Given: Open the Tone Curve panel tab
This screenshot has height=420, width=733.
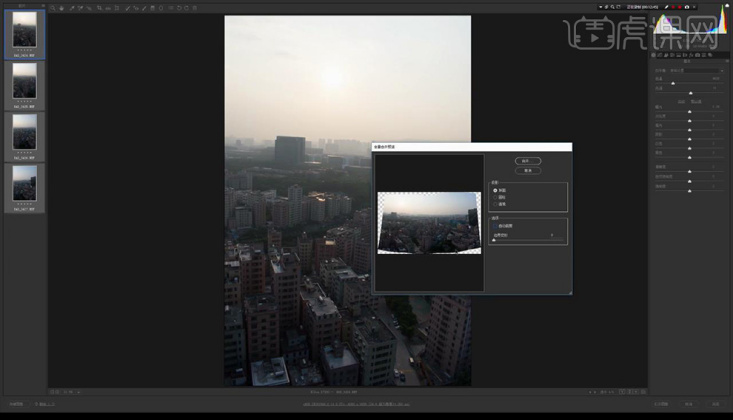Looking at the screenshot, I should pyautogui.click(x=660, y=55).
